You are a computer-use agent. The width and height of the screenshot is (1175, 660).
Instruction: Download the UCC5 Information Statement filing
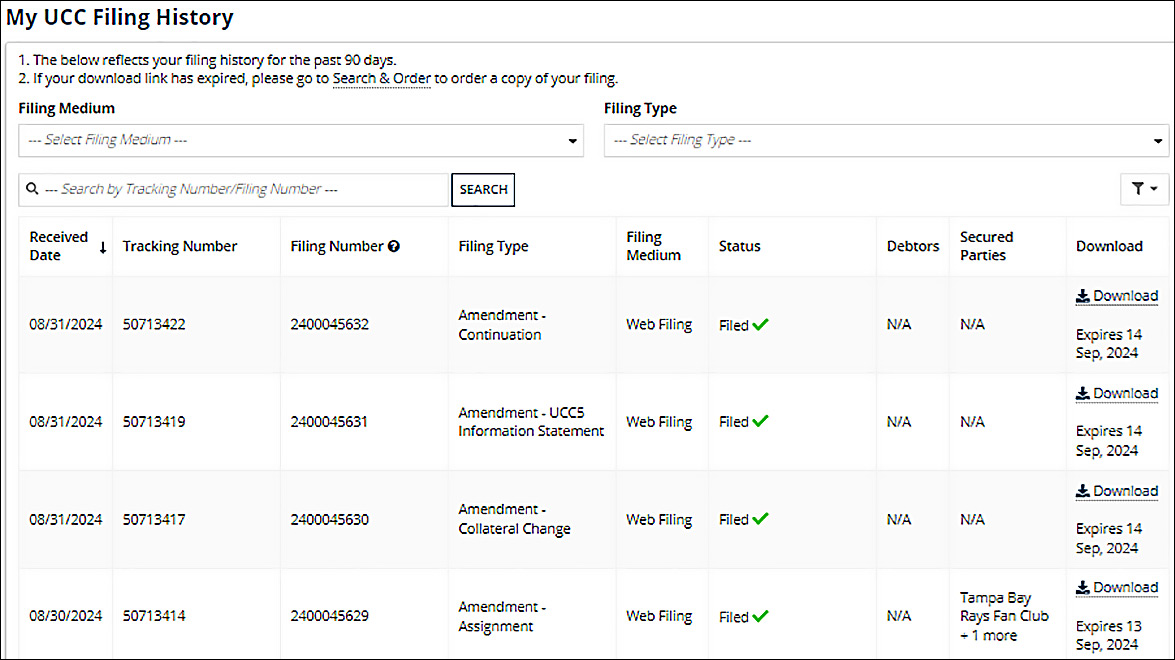click(x=1116, y=393)
